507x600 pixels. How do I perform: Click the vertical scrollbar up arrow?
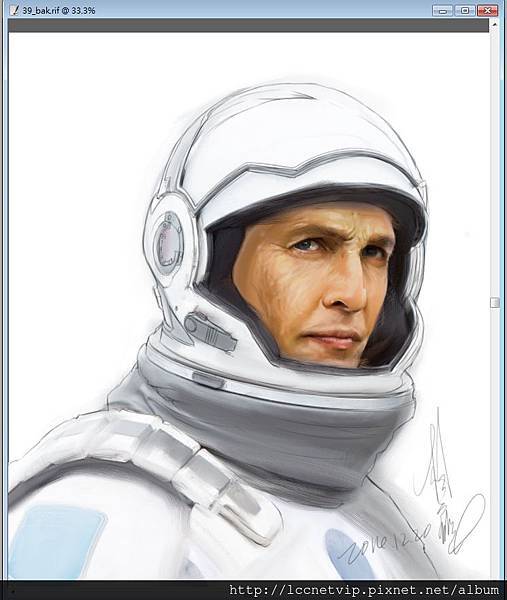tap(494, 25)
